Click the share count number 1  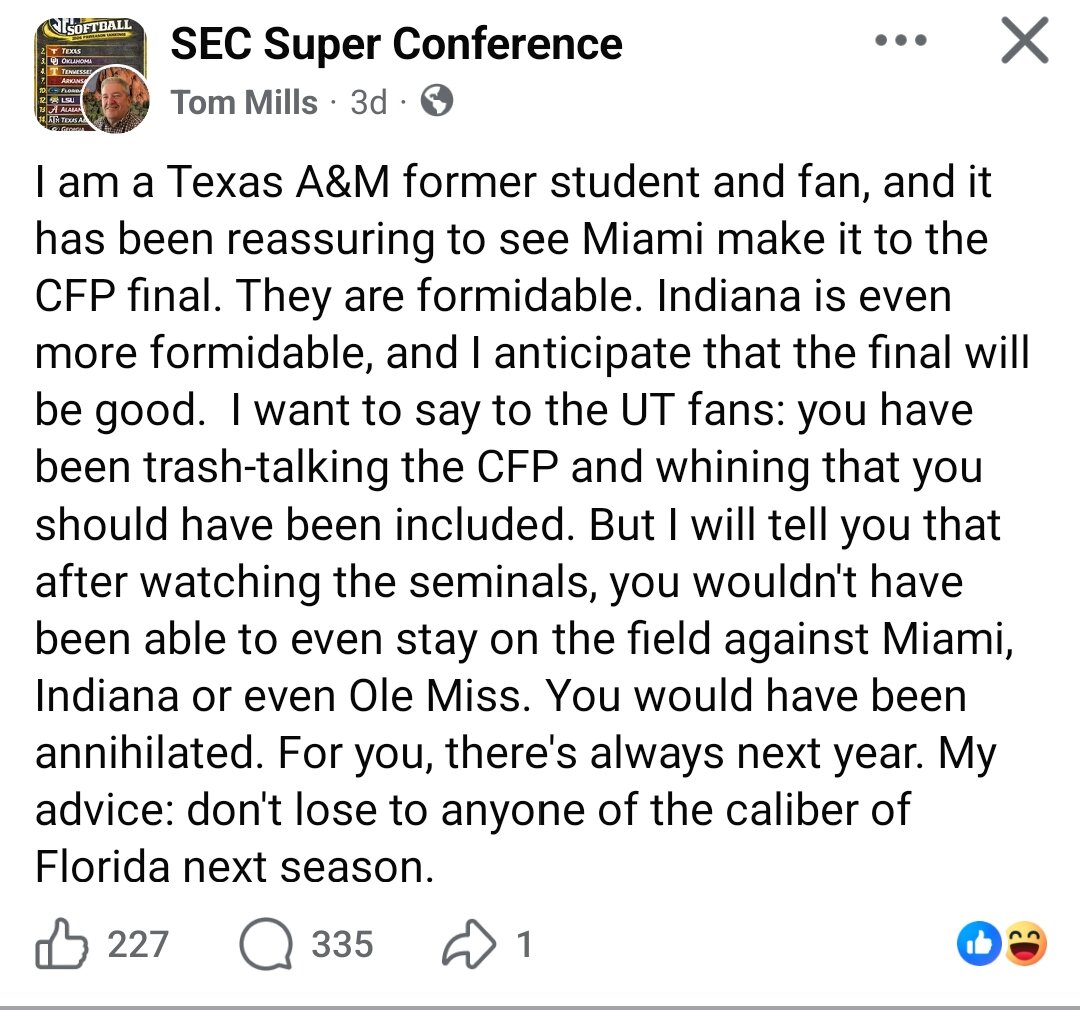pyautogui.click(x=522, y=945)
